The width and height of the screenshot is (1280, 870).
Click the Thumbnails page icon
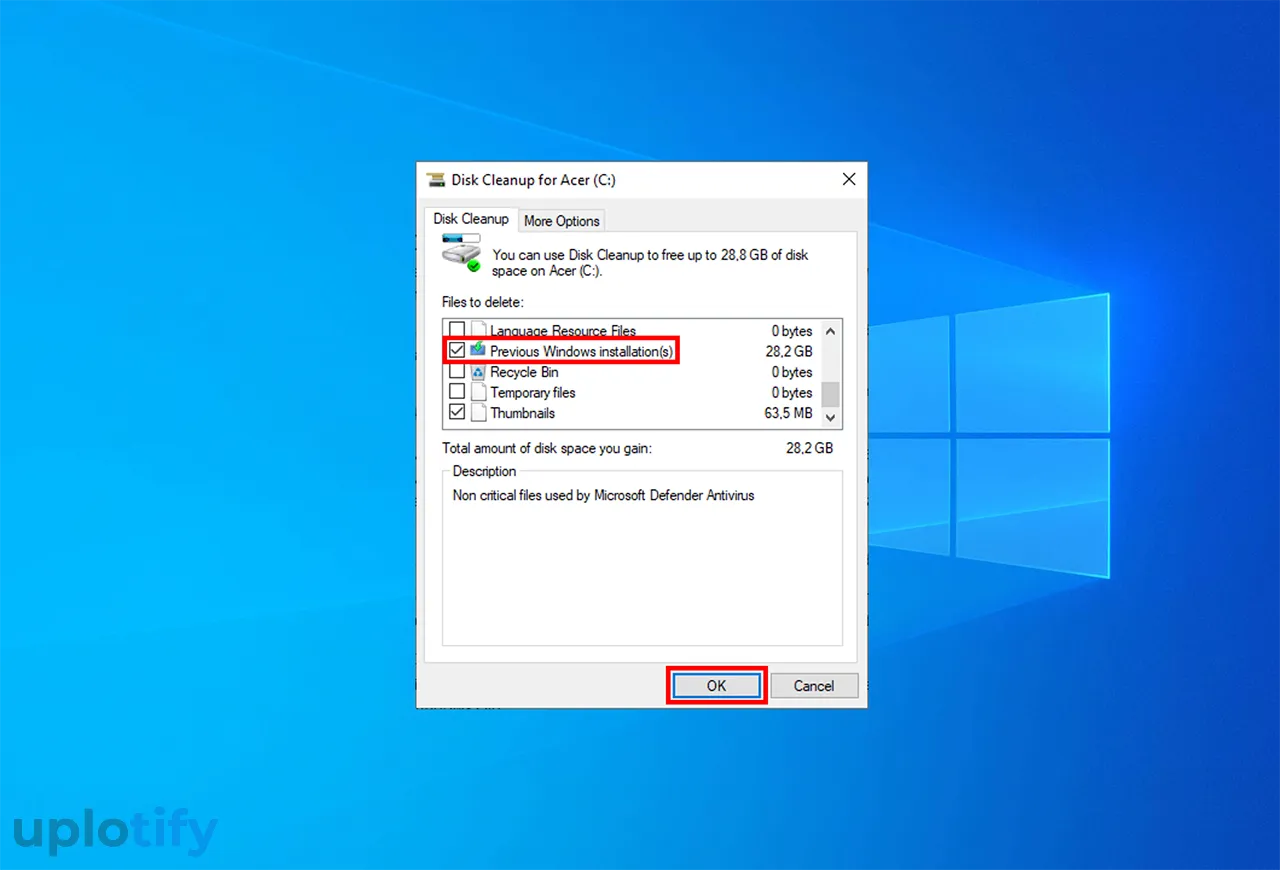[478, 413]
